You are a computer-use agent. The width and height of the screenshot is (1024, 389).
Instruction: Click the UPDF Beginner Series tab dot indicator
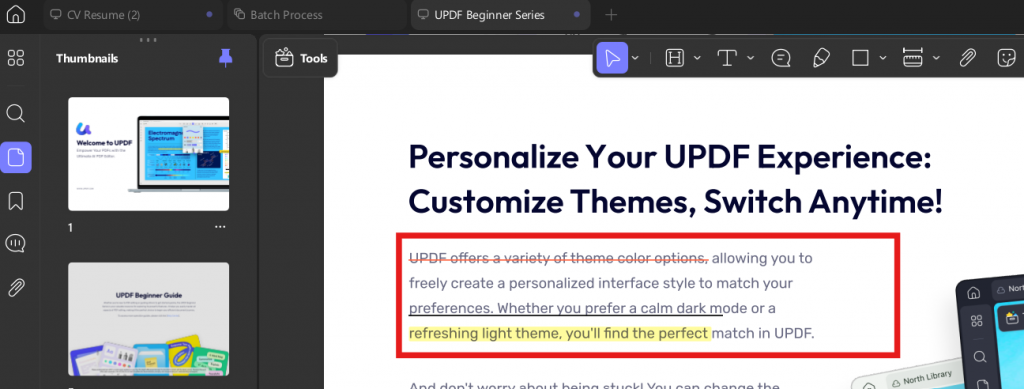(577, 14)
